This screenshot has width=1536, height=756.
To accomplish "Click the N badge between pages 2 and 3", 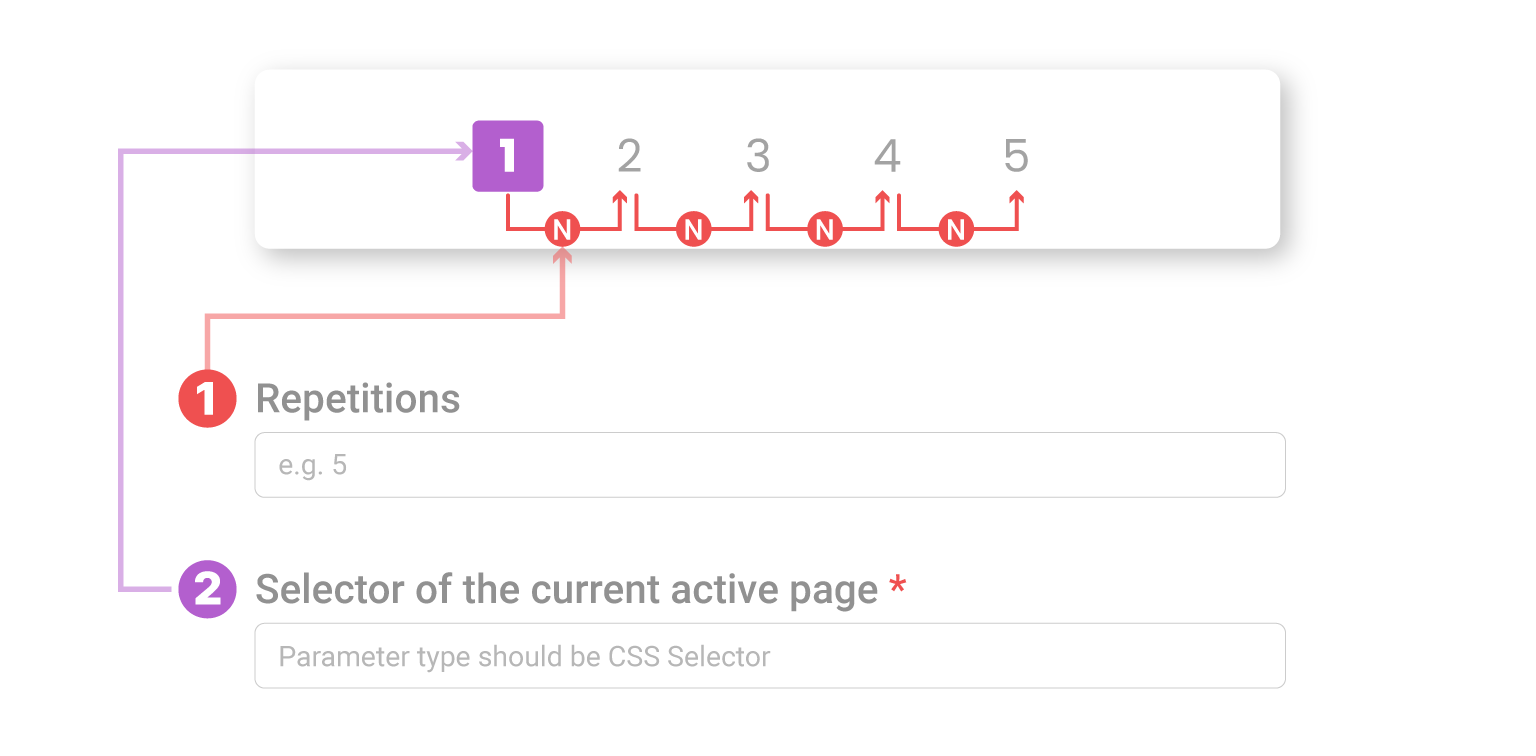I will click(693, 230).
